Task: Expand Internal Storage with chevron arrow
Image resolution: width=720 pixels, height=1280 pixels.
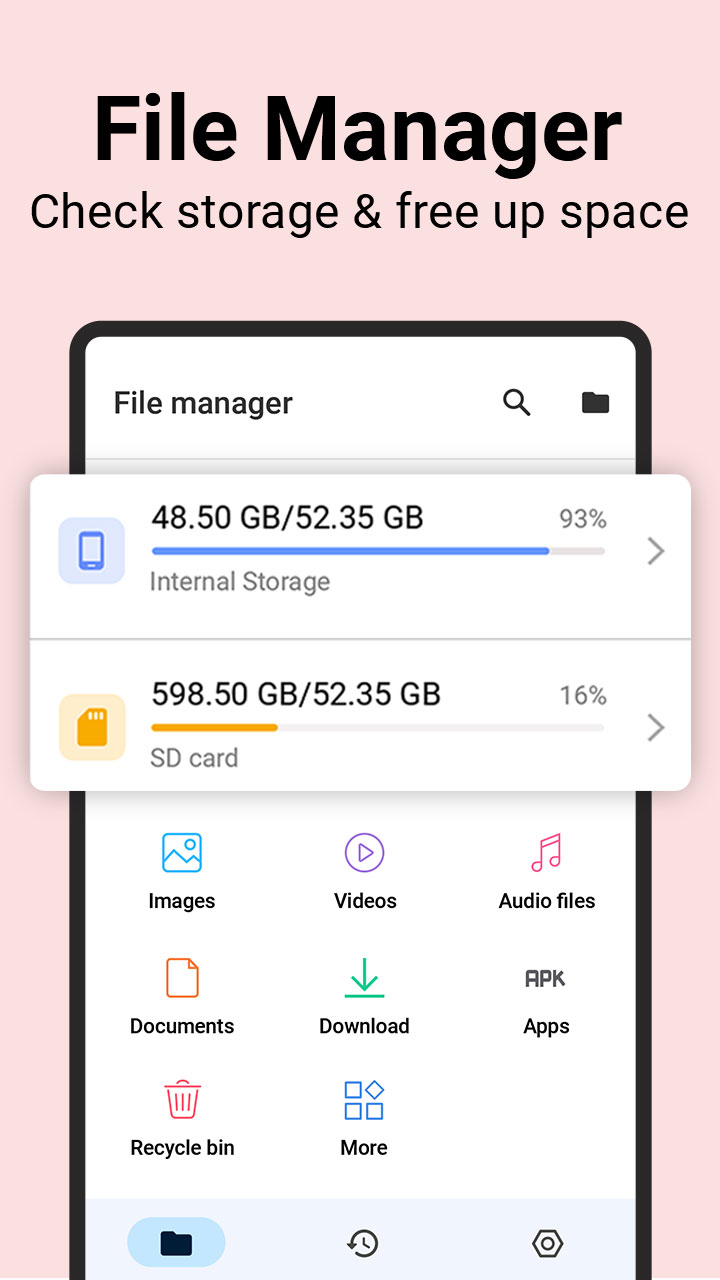Action: [x=656, y=551]
